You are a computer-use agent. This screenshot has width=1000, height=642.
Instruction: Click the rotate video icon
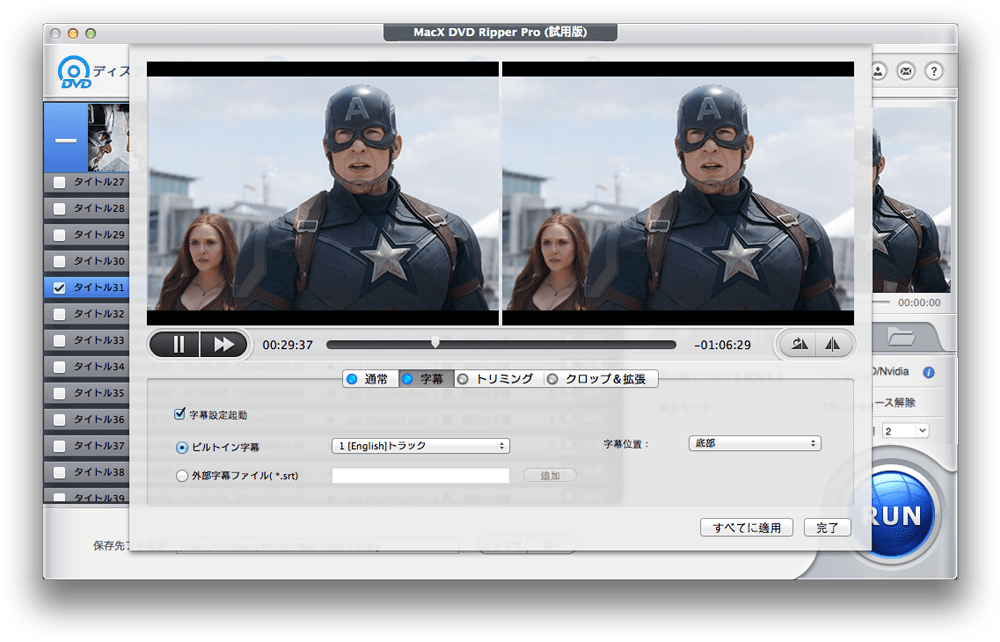pos(799,344)
